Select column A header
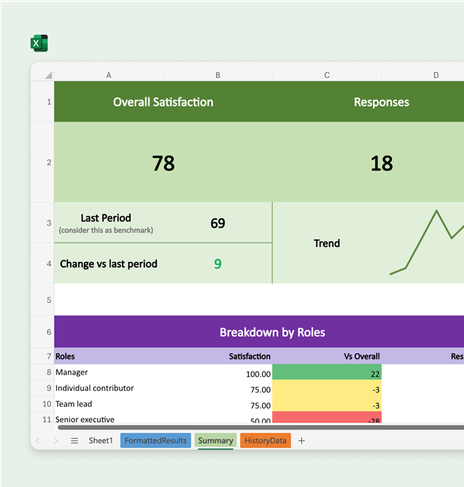Screen dimensions: 464x487 coord(109,75)
